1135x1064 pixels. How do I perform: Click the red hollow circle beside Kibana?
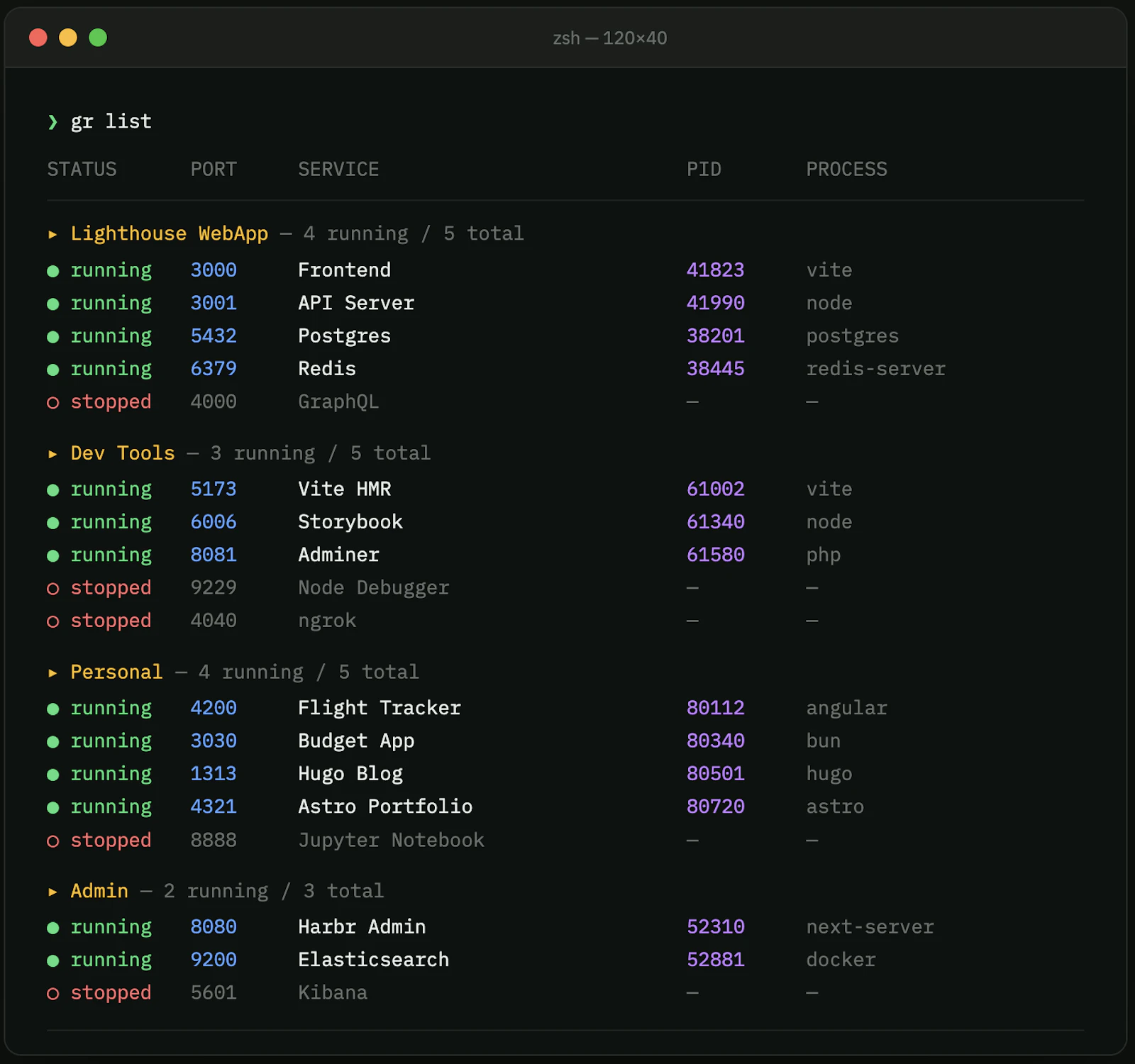tap(52, 994)
